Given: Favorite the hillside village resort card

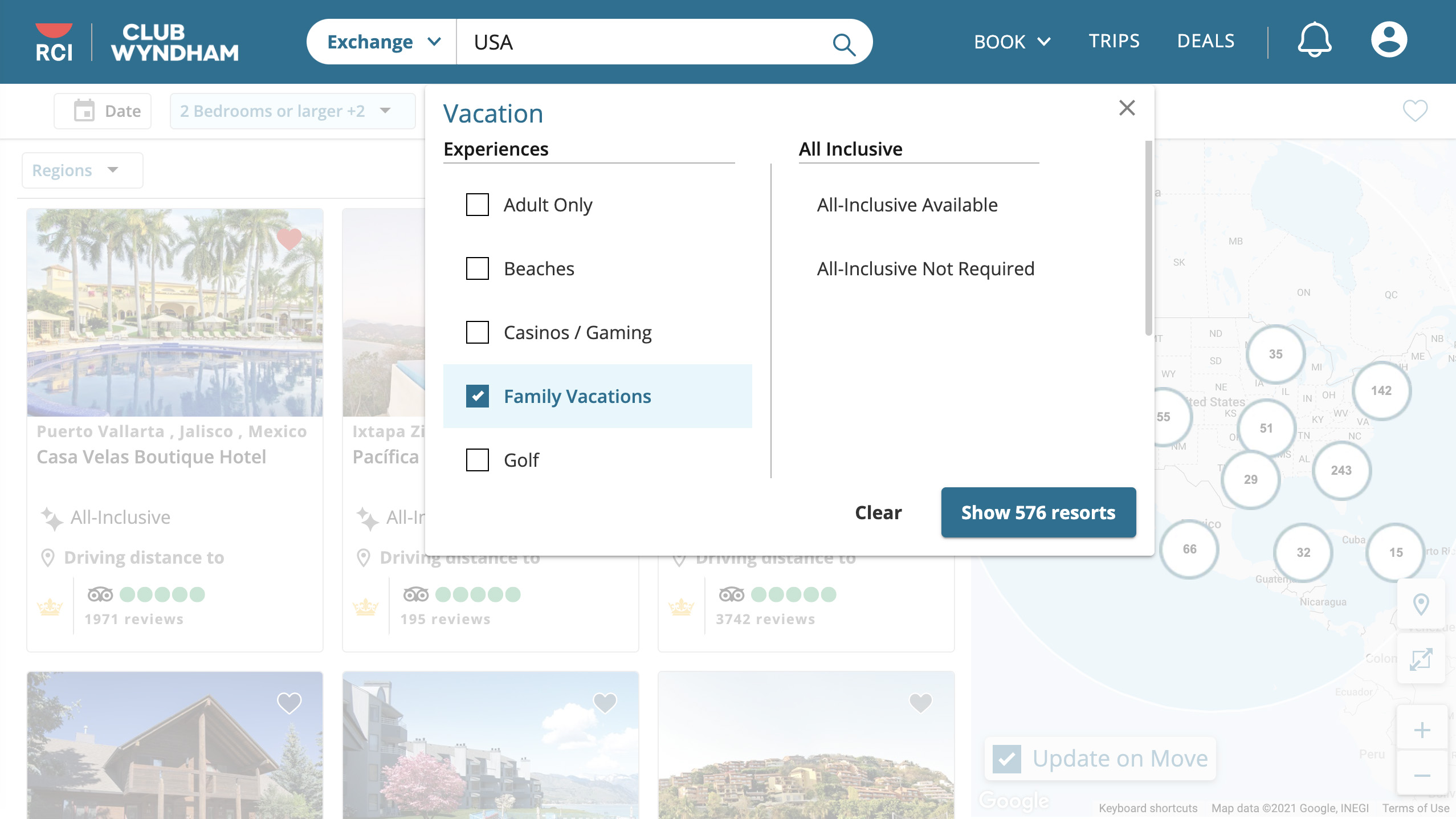Looking at the screenshot, I should [920, 703].
